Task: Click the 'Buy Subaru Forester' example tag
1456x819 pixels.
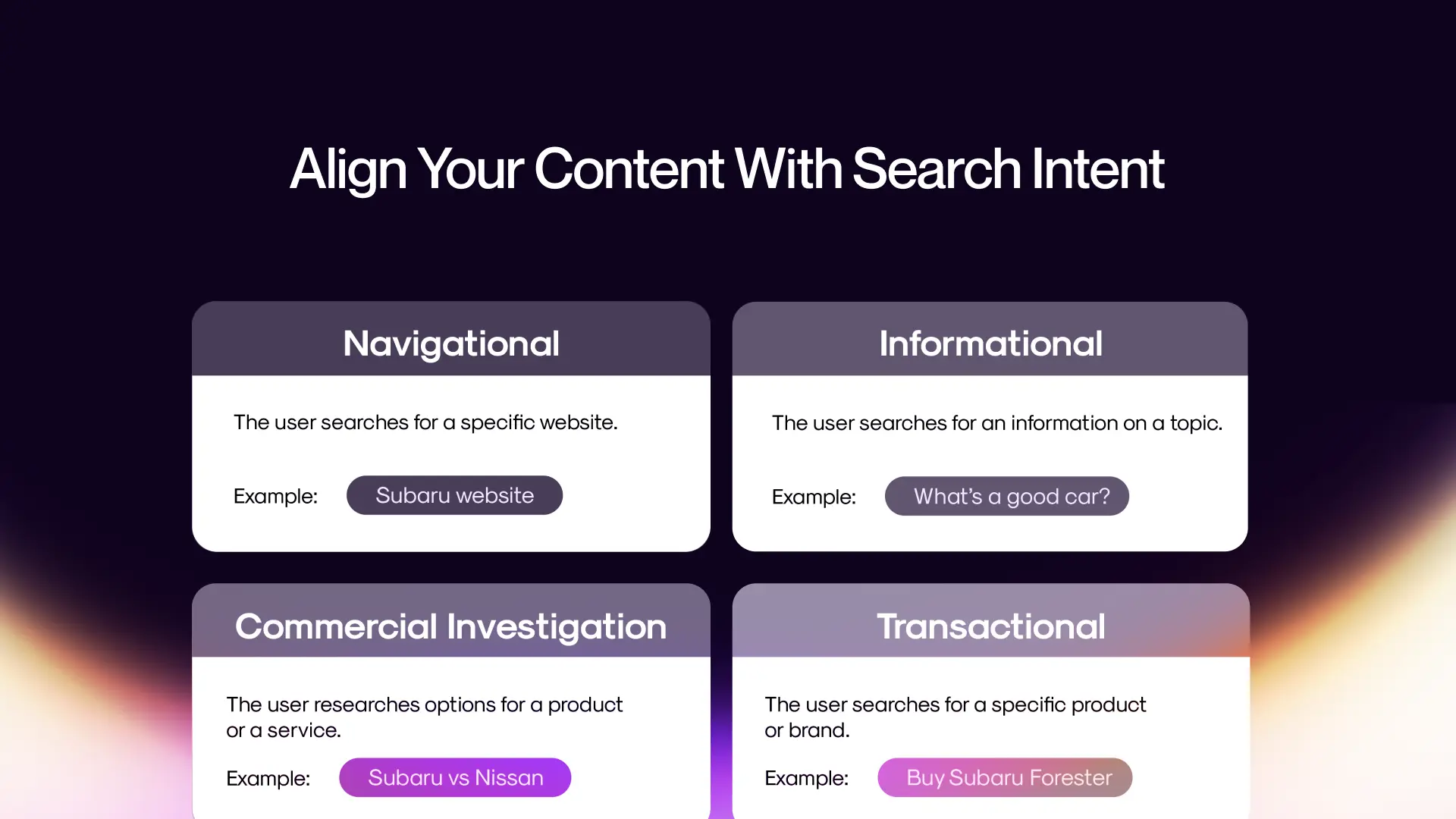Action: (1008, 777)
